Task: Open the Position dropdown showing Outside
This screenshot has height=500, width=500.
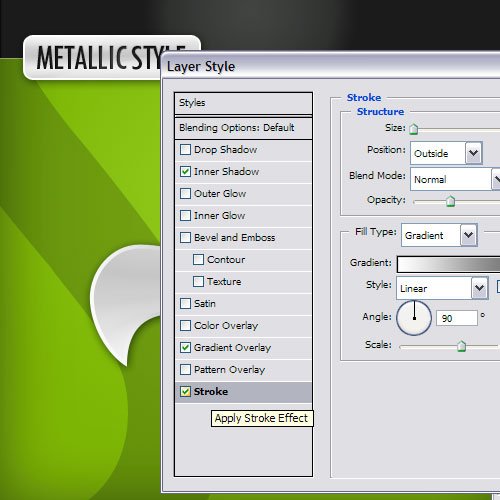Action: click(446, 153)
